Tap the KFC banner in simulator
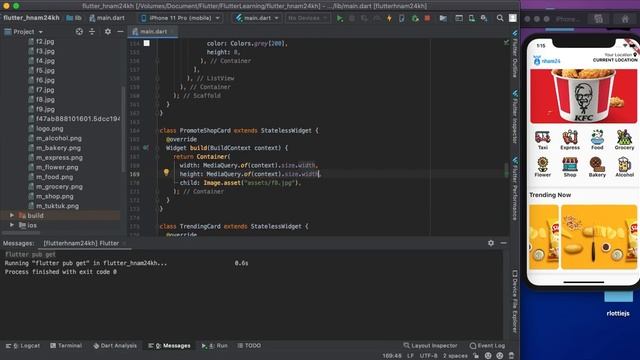Screen dimensions: 640x360 click(583, 96)
